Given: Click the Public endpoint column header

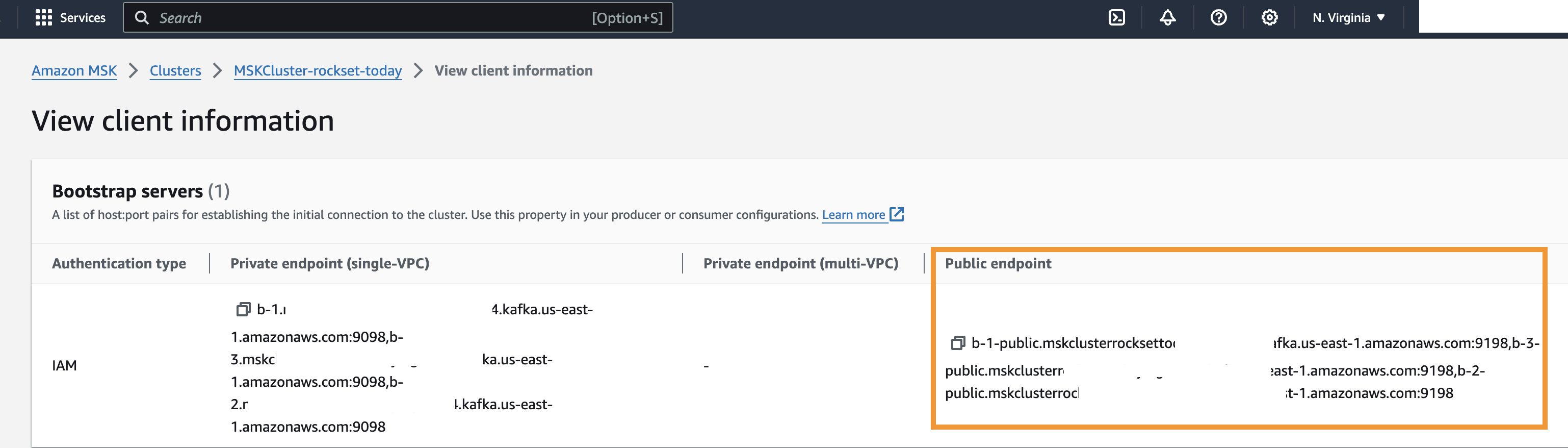Looking at the screenshot, I should tap(998, 263).
